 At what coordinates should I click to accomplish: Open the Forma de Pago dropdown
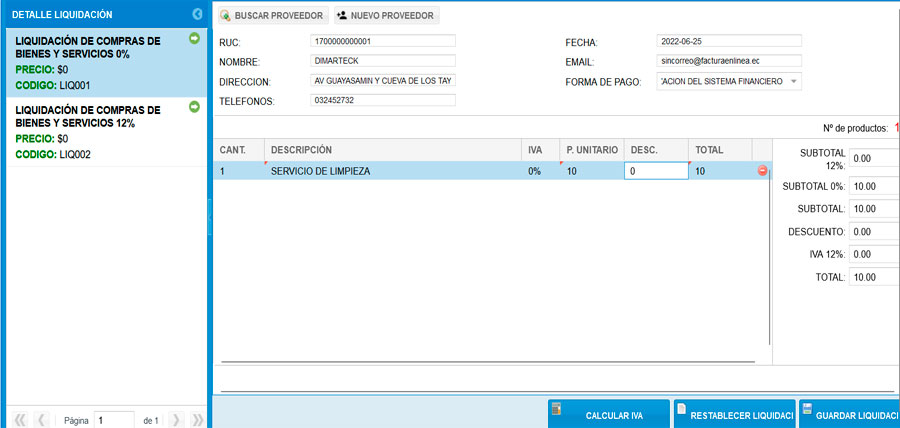(794, 81)
